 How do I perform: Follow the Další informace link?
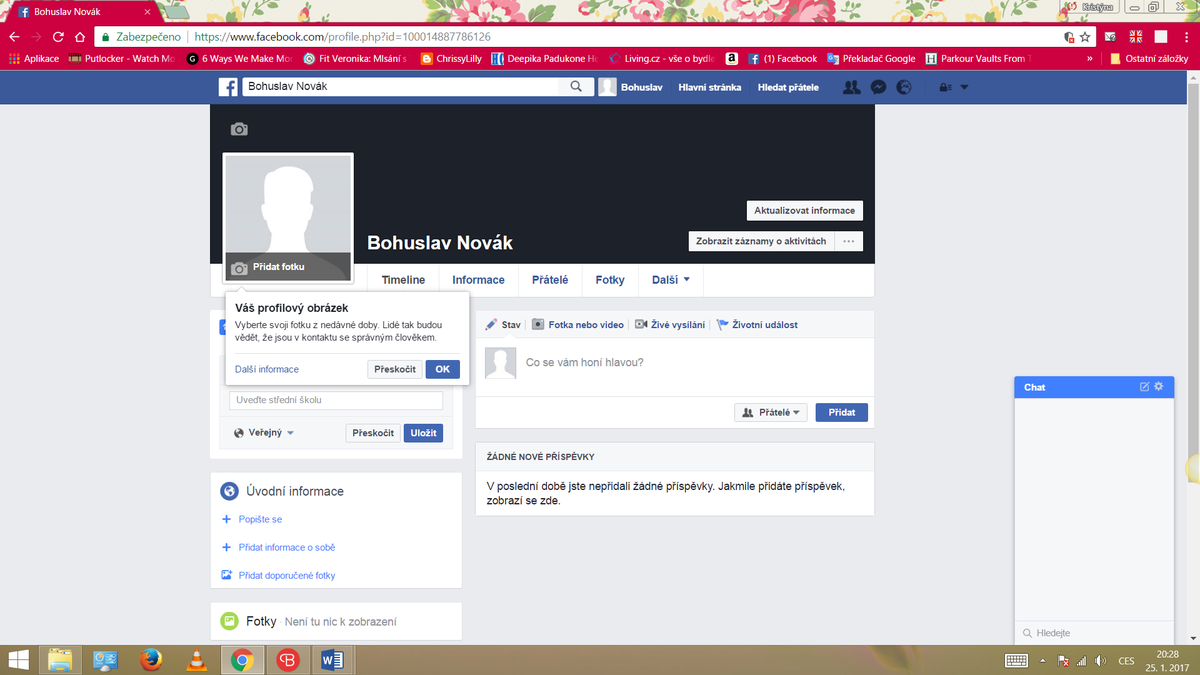[x=267, y=369]
